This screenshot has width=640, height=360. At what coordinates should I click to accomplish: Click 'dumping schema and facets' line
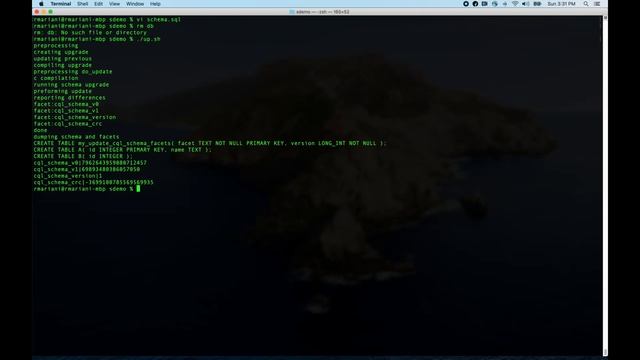(x=76, y=137)
